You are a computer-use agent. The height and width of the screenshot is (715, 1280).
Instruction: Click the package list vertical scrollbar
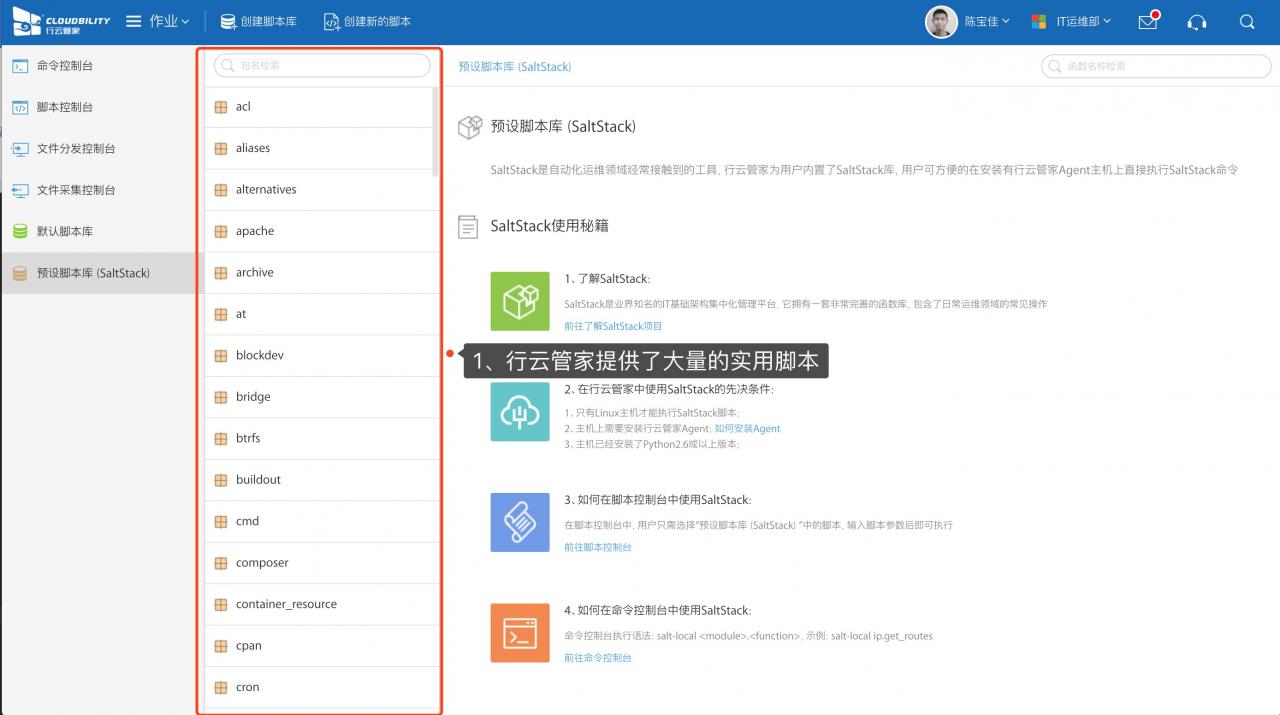[x=435, y=130]
